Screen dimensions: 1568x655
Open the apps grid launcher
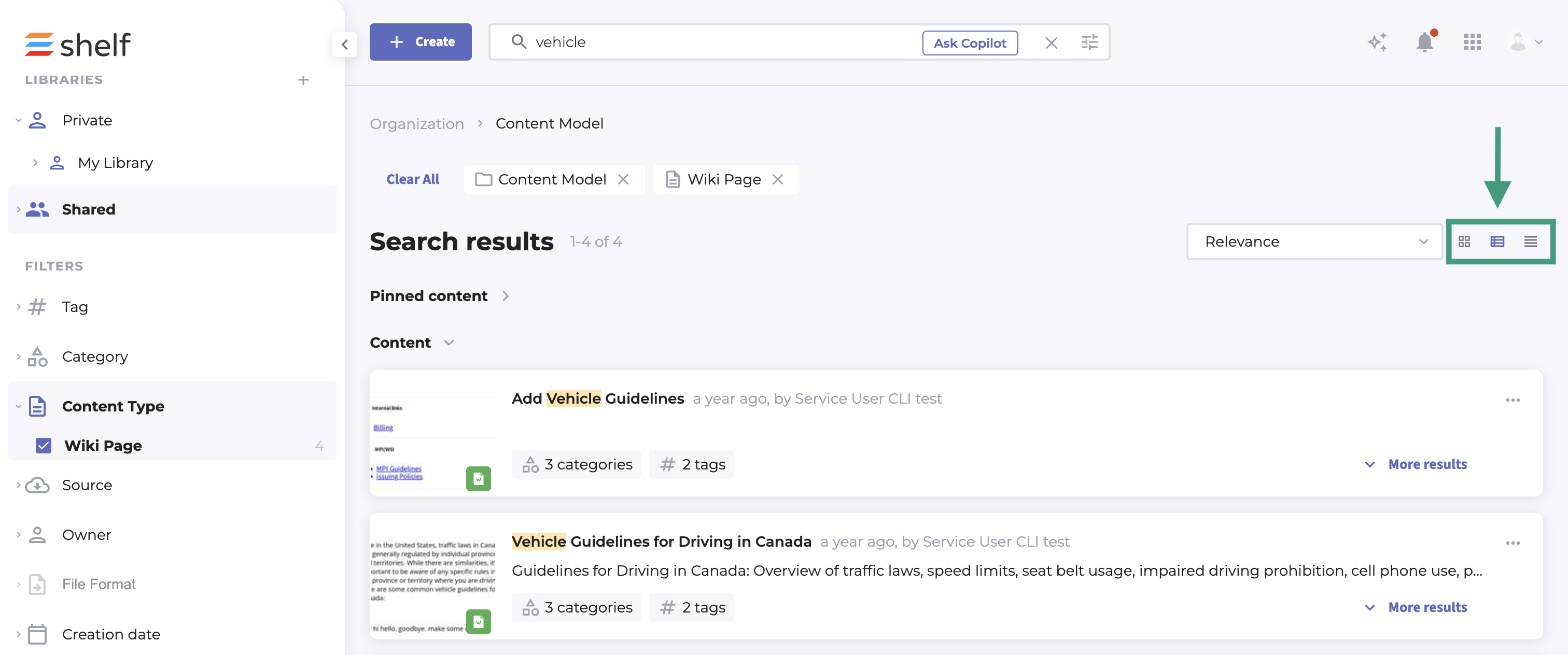click(x=1472, y=42)
